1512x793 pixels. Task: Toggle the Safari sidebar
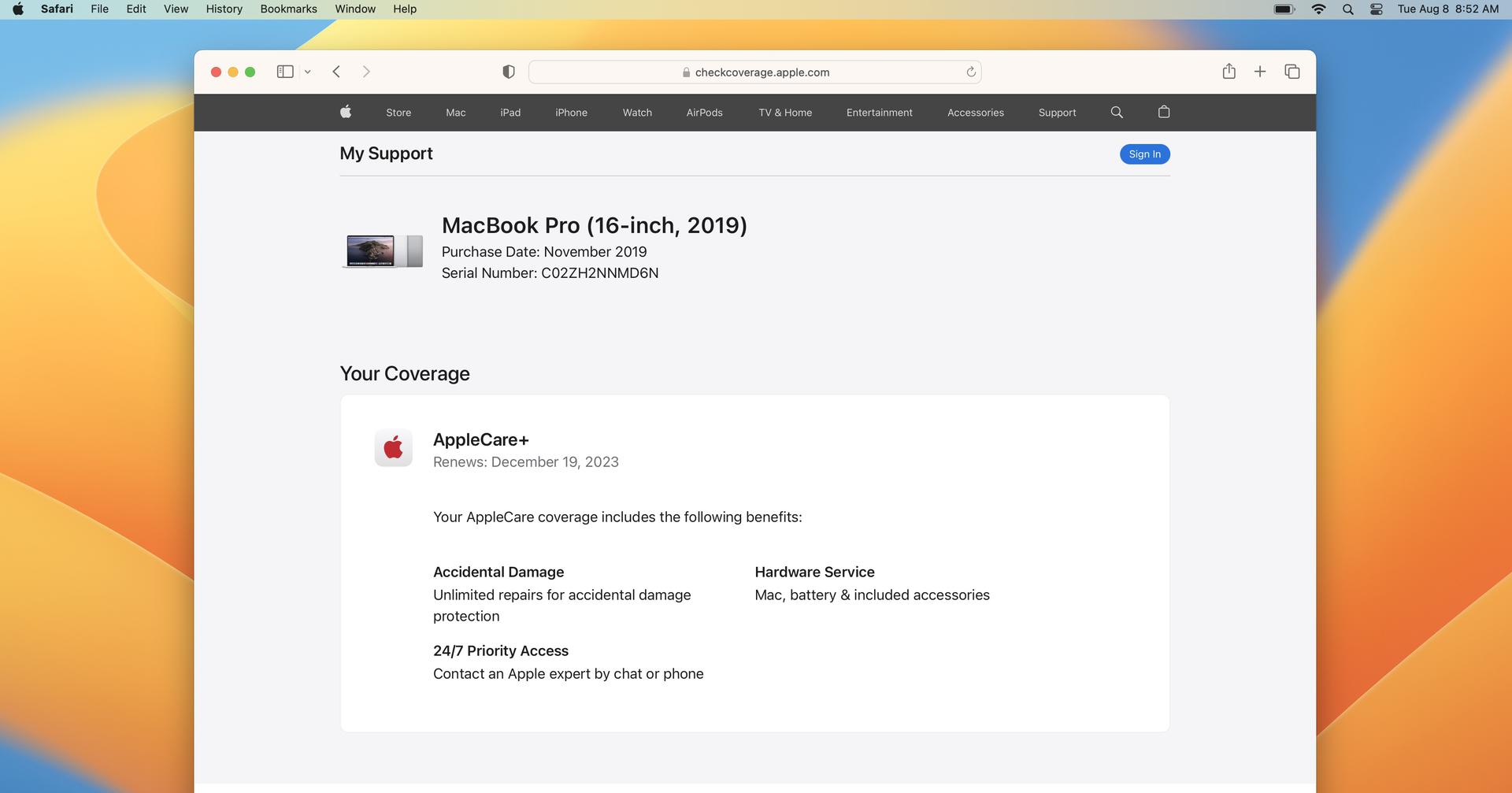(285, 72)
